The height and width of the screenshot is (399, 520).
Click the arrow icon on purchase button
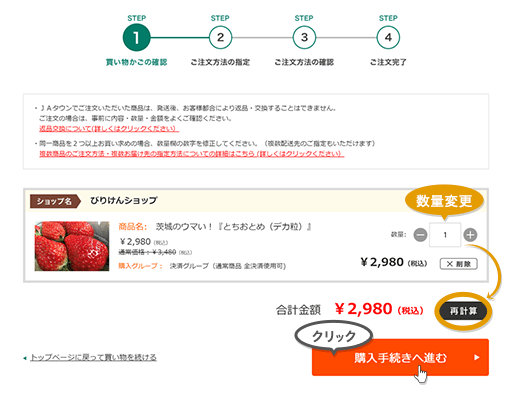pyautogui.click(x=477, y=357)
